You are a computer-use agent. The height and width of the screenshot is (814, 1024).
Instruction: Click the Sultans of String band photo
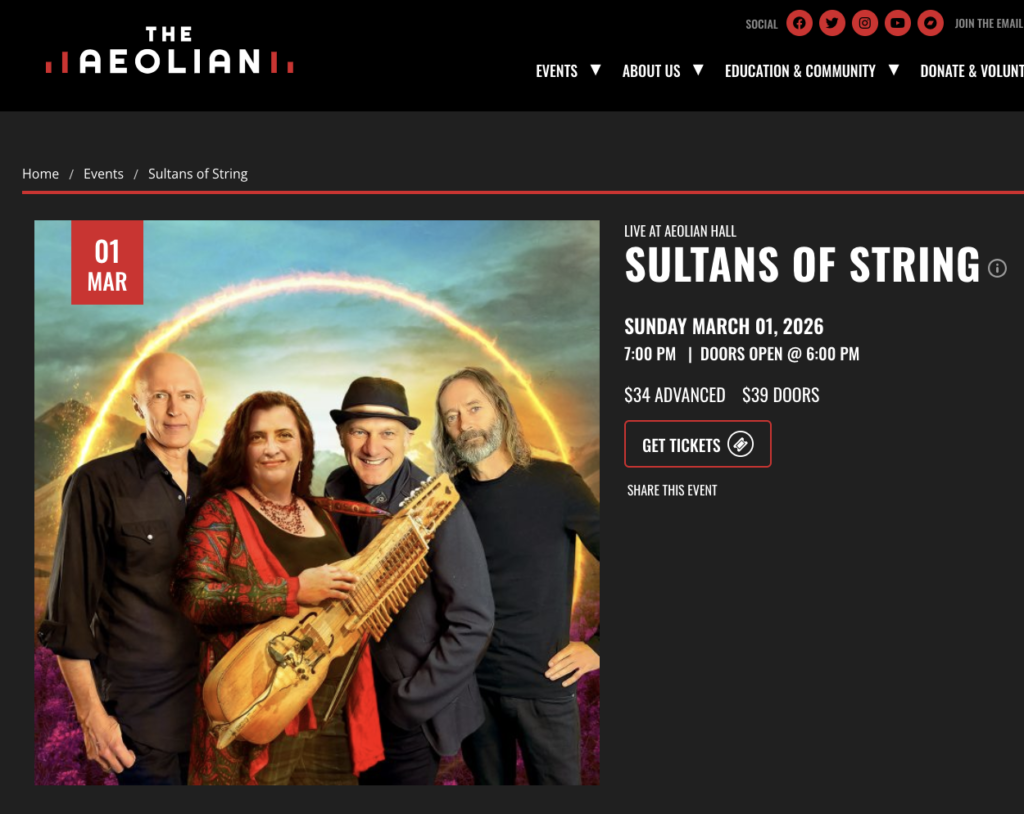pos(317,502)
